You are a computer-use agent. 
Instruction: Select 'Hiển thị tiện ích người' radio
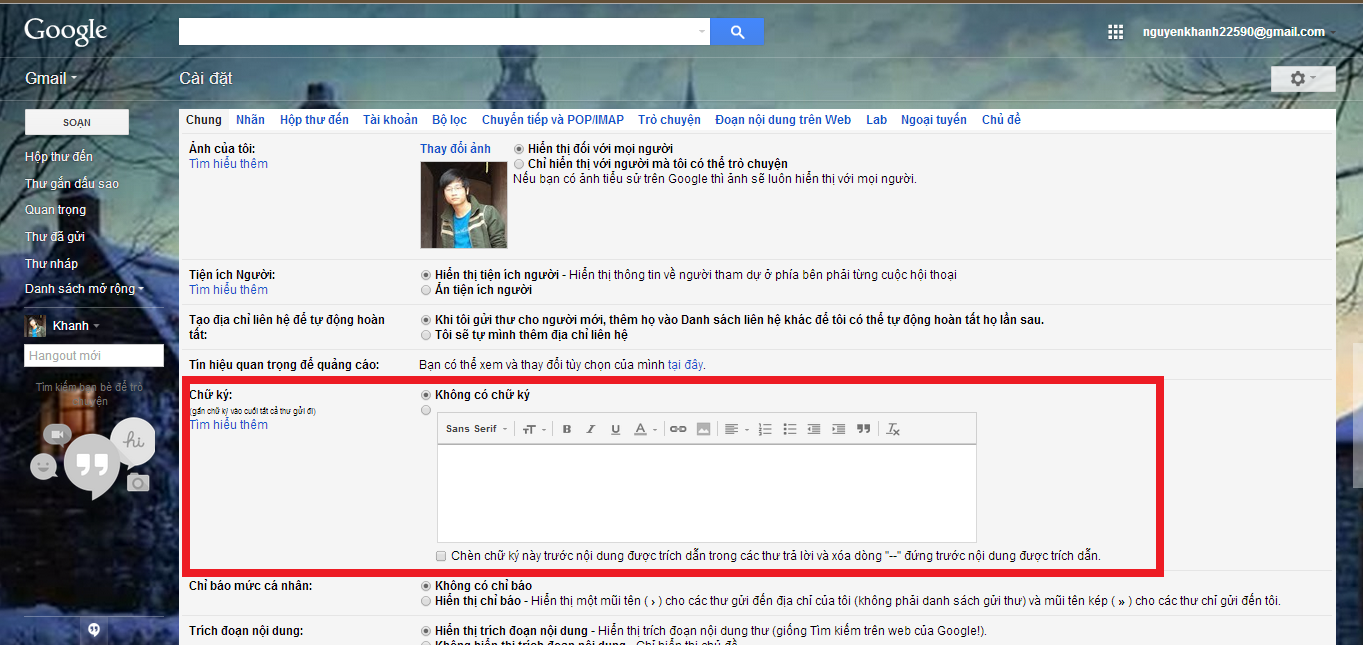pos(427,275)
